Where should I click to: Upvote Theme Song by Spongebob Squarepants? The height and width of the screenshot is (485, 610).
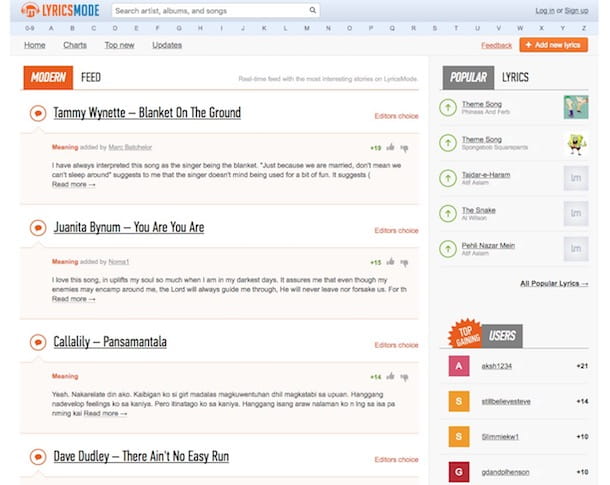click(448, 143)
